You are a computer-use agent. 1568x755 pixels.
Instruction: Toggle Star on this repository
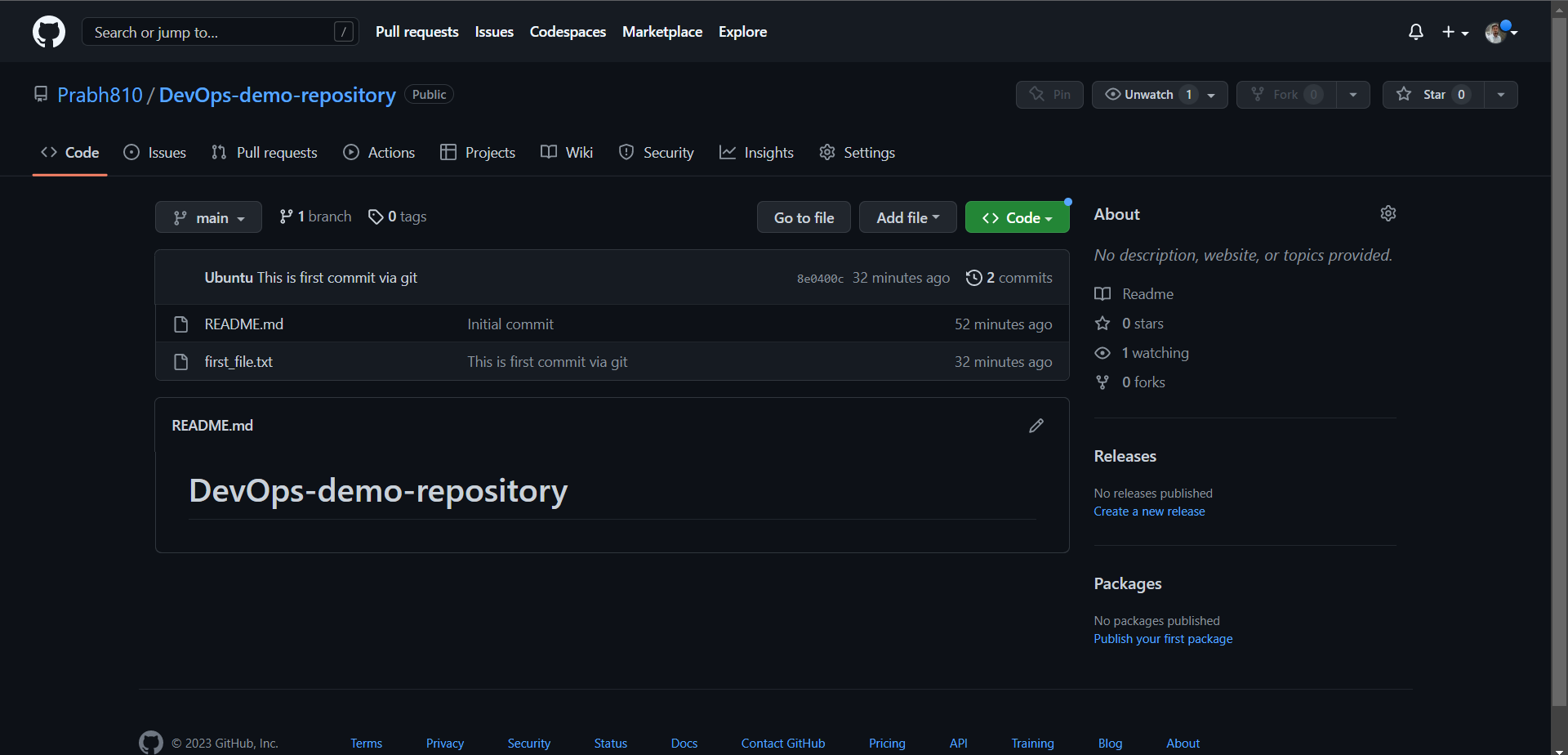tap(1433, 95)
